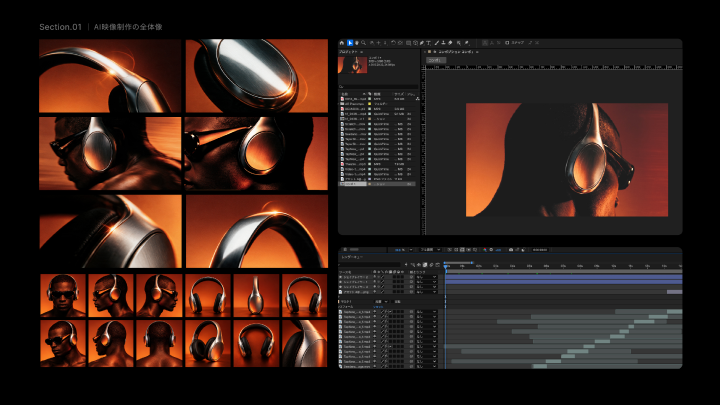Click the reset exposure icon below the viewer
Image resolution: width=720 pixels, height=405 pixels.
(x=491, y=250)
